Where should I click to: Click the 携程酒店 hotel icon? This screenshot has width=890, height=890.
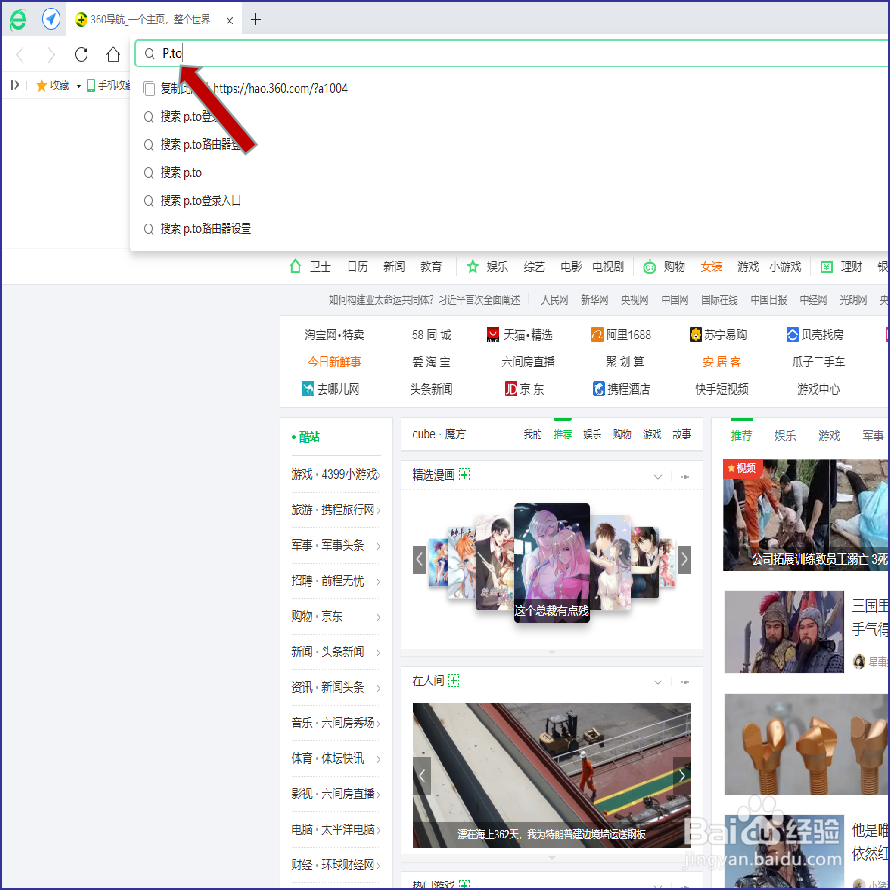pos(597,389)
